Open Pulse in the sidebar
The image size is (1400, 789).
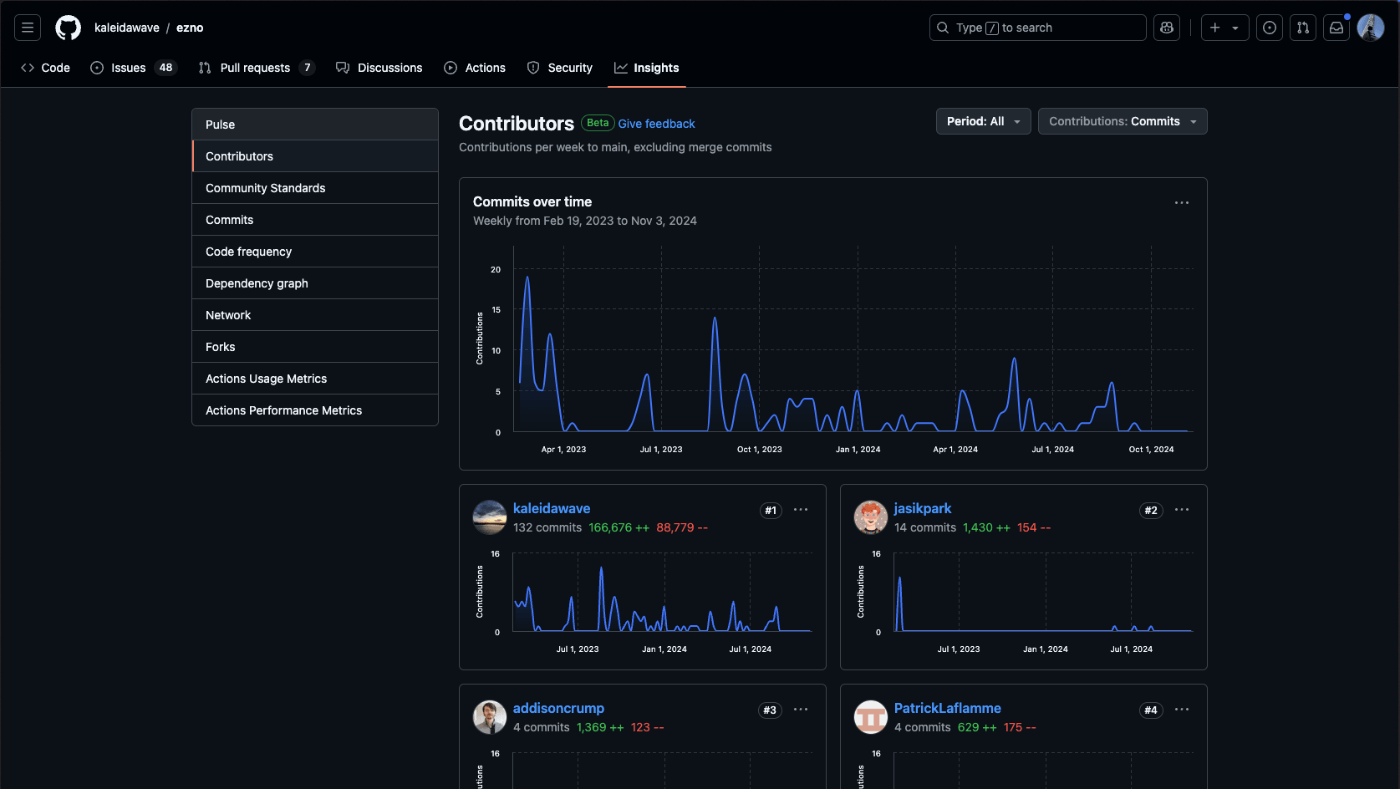tap(315, 125)
